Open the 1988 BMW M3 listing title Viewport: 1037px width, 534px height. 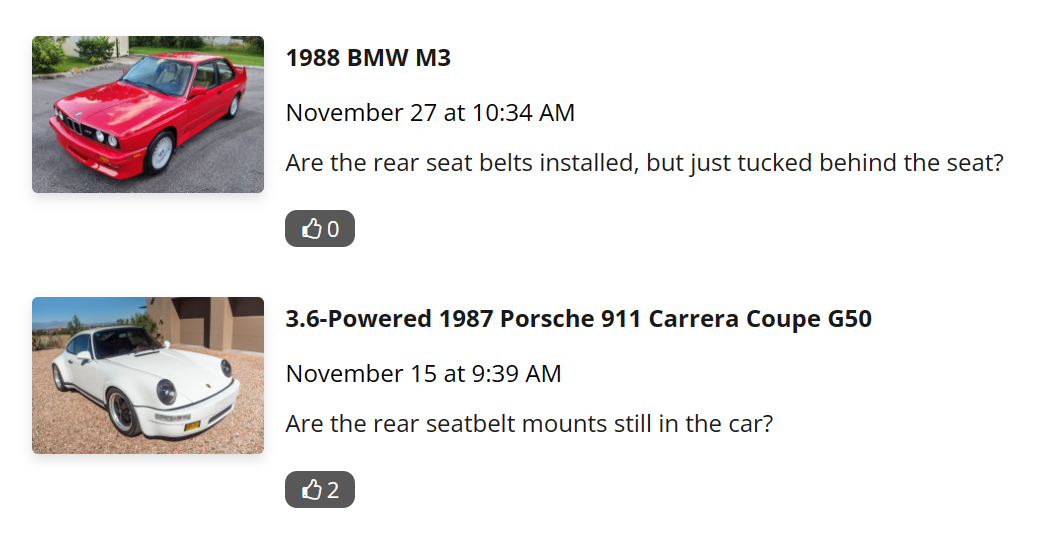[x=368, y=58]
